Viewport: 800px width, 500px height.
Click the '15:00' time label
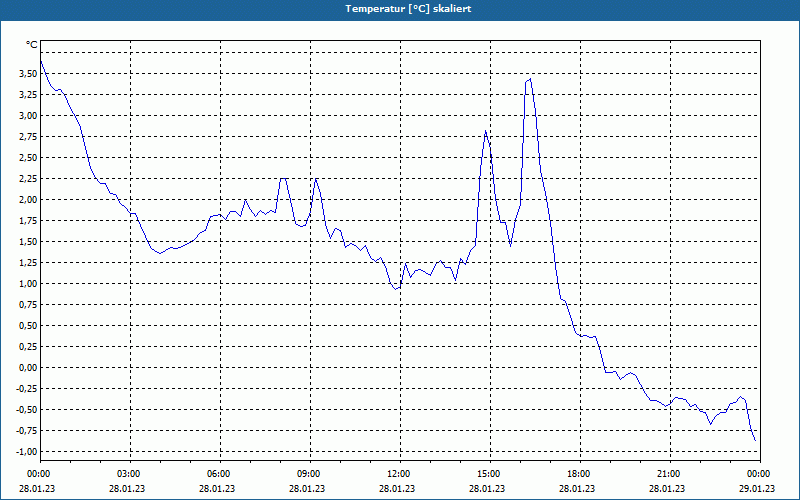[490, 474]
